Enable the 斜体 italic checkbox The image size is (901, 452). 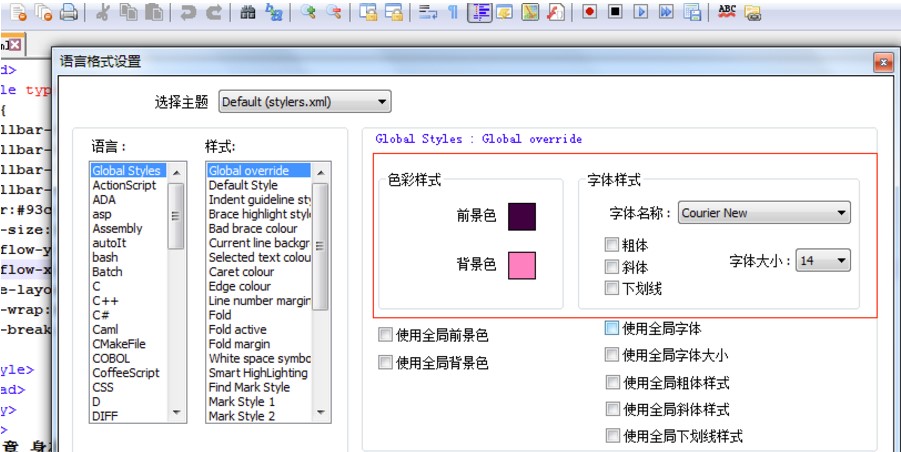[x=611, y=266]
